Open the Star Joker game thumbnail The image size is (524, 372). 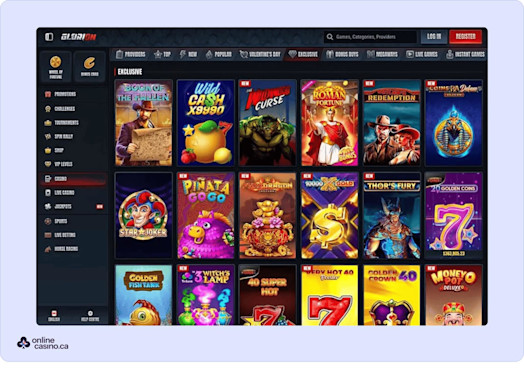tap(144, 215)
